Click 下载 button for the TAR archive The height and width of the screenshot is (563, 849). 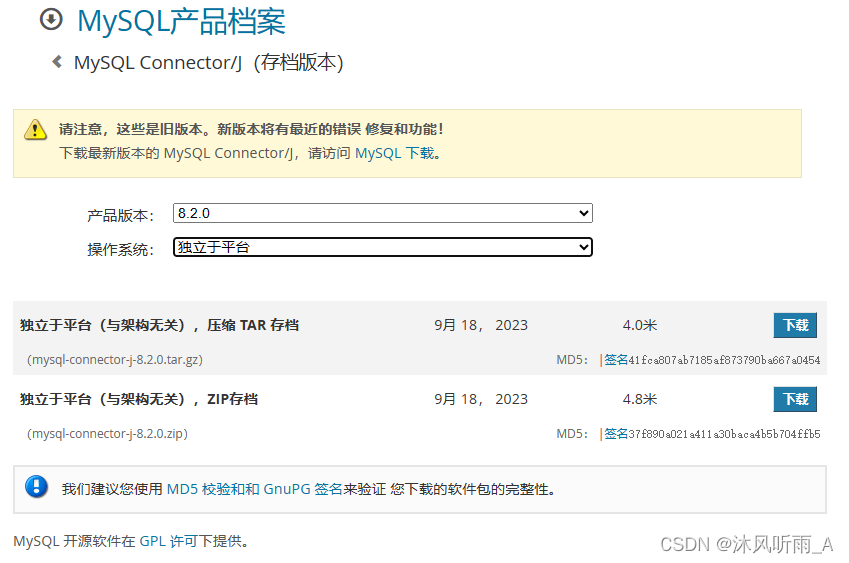(x=795, y=325)
